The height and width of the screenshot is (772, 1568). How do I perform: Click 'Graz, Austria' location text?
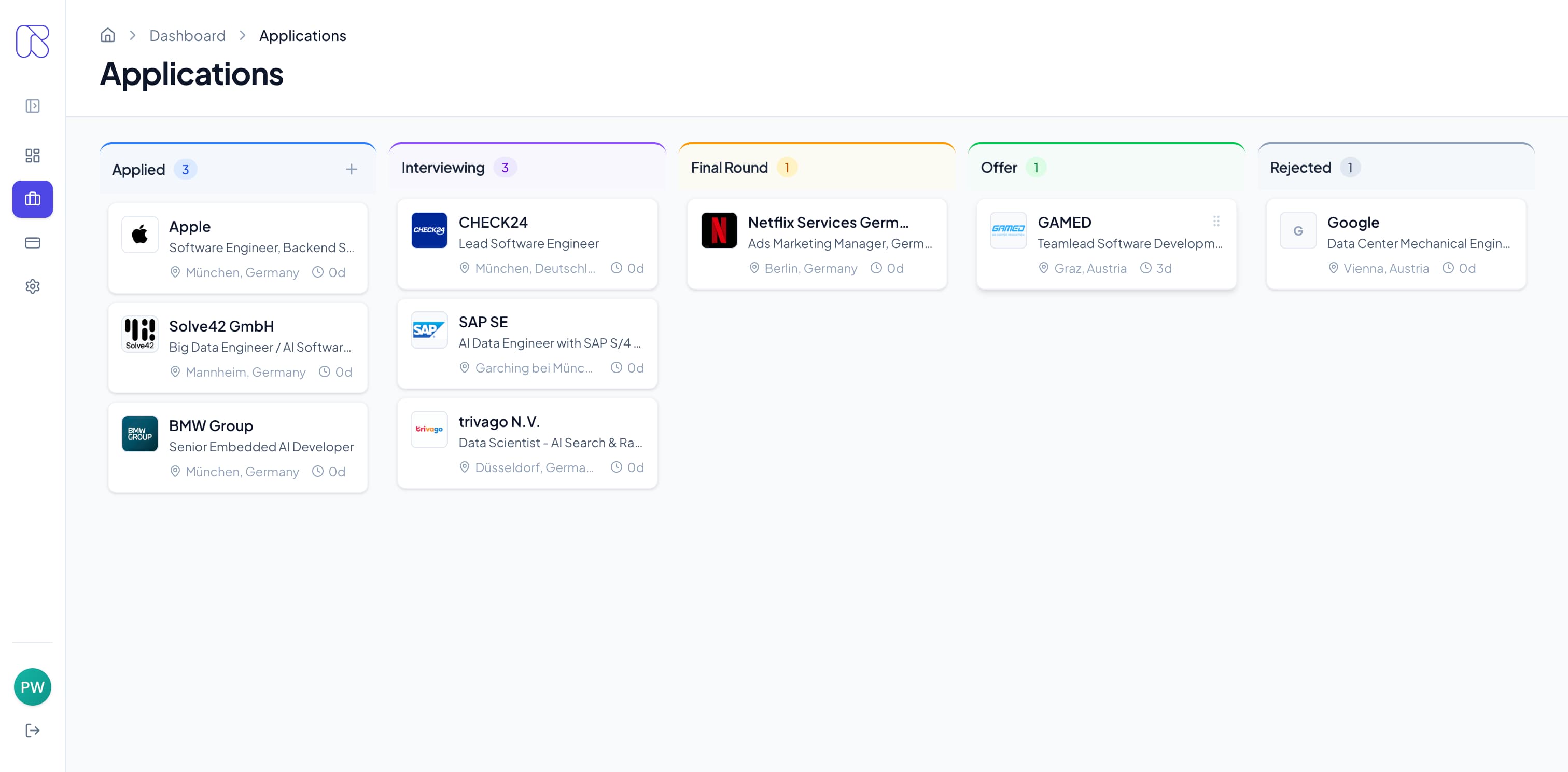coord(1090,268)
